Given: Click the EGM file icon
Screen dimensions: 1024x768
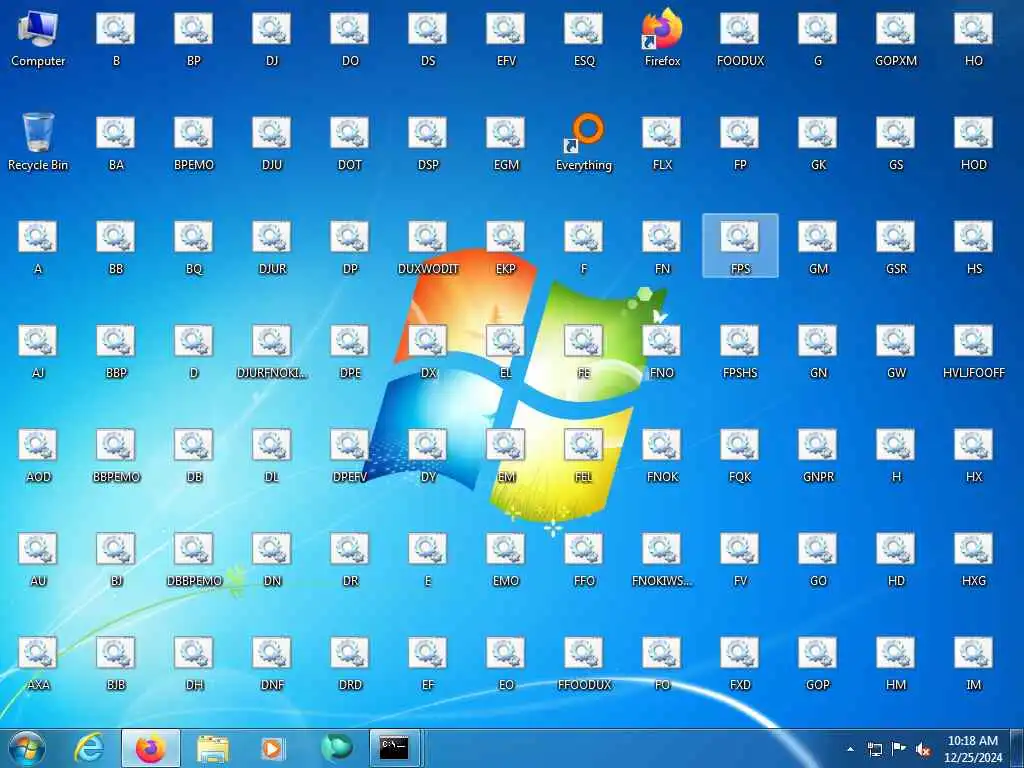Looking at the screenshot, I should (506, 143).
